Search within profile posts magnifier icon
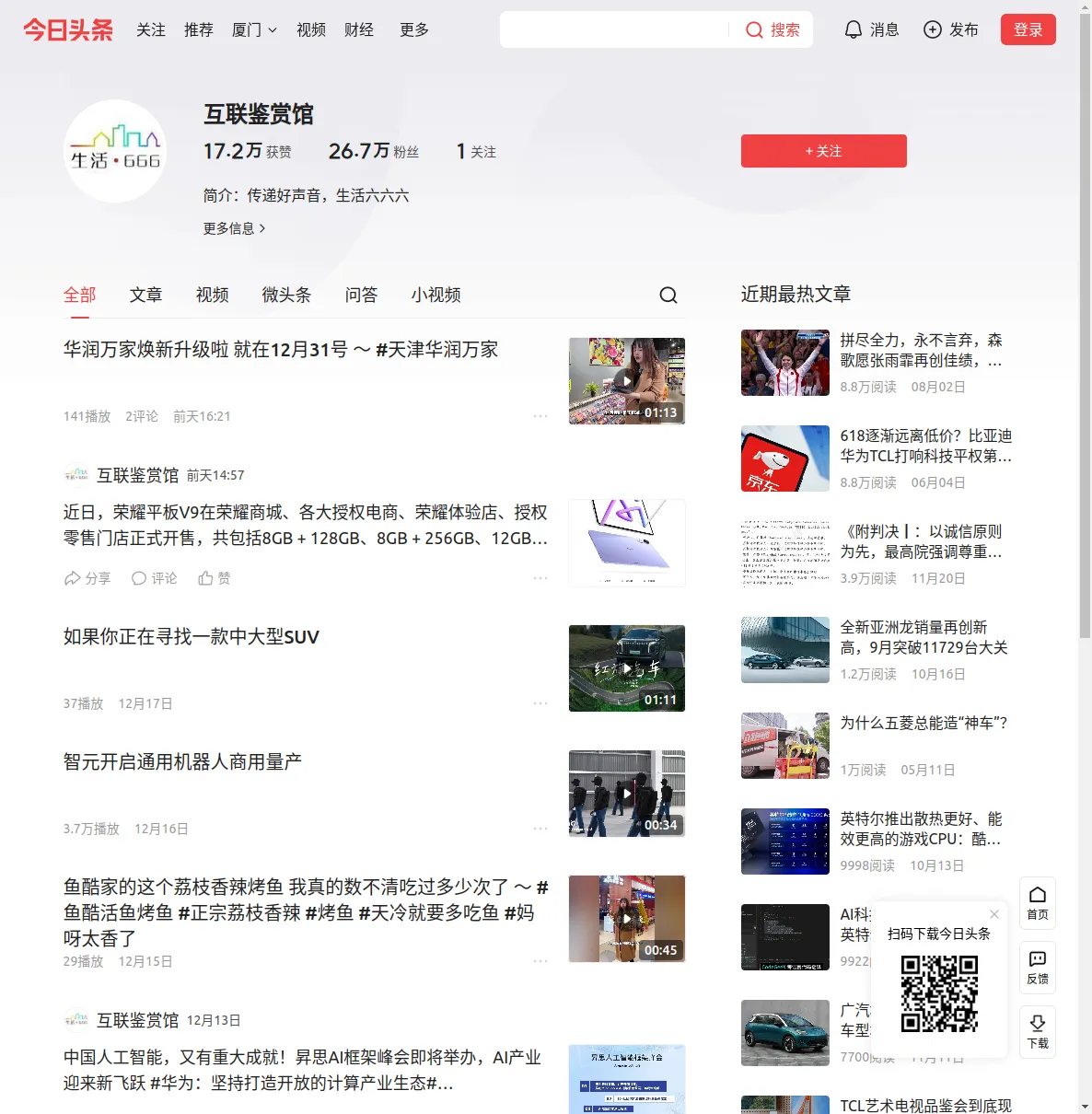The width and height of the screenshot is (1092, 1114). [x=668, y=295]
